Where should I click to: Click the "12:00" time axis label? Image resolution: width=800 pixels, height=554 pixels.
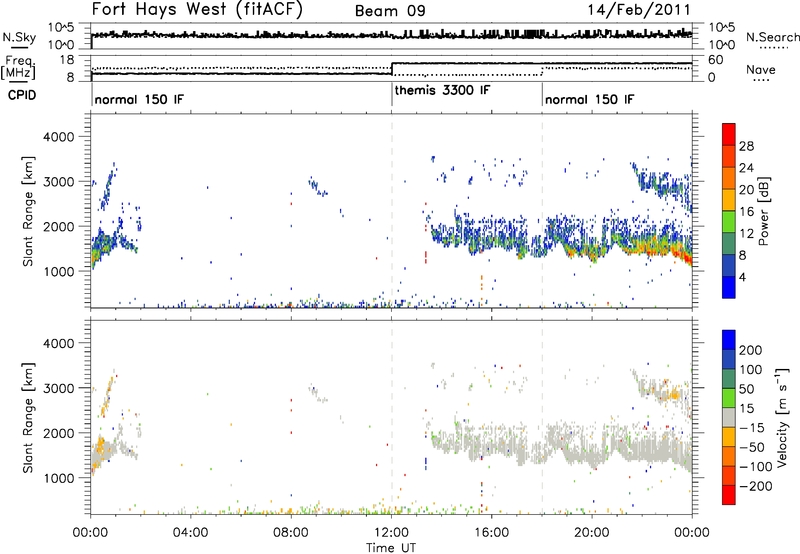tap(391, 533)
